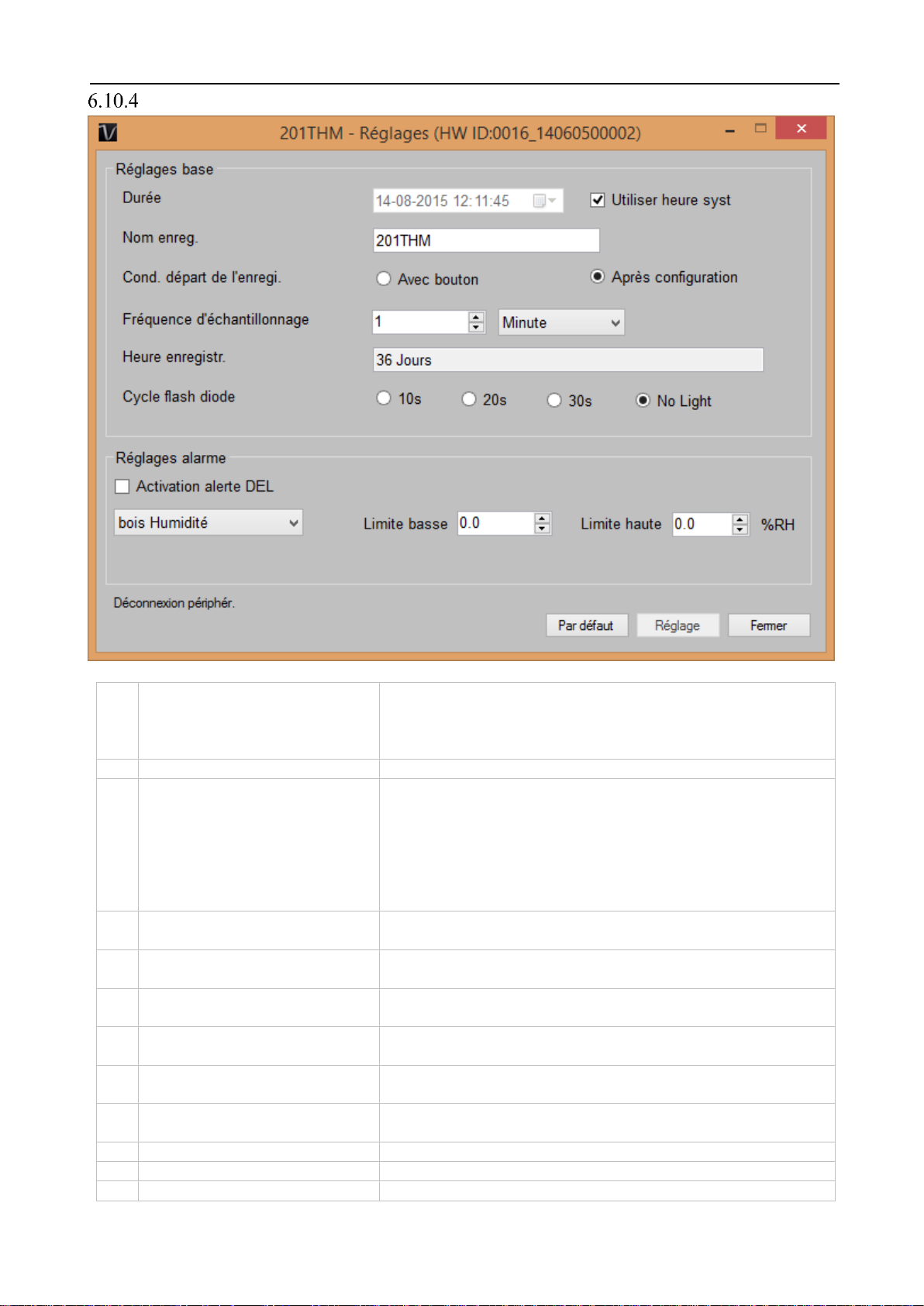The image size is (924, 1306).
Task: Open the calendar picker in Durée field
Action: point(545,201)
